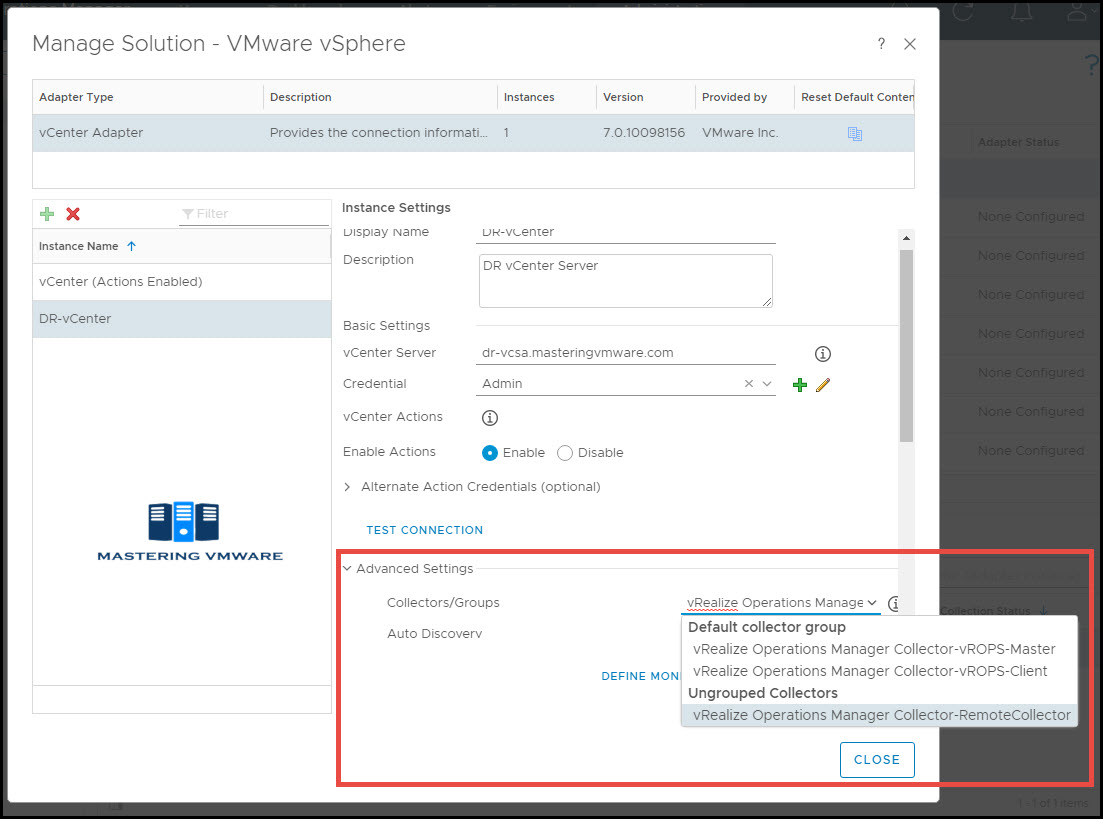Click the Description text area
1103x819 pixels.
pyautogui.click(x=625, y=281)
